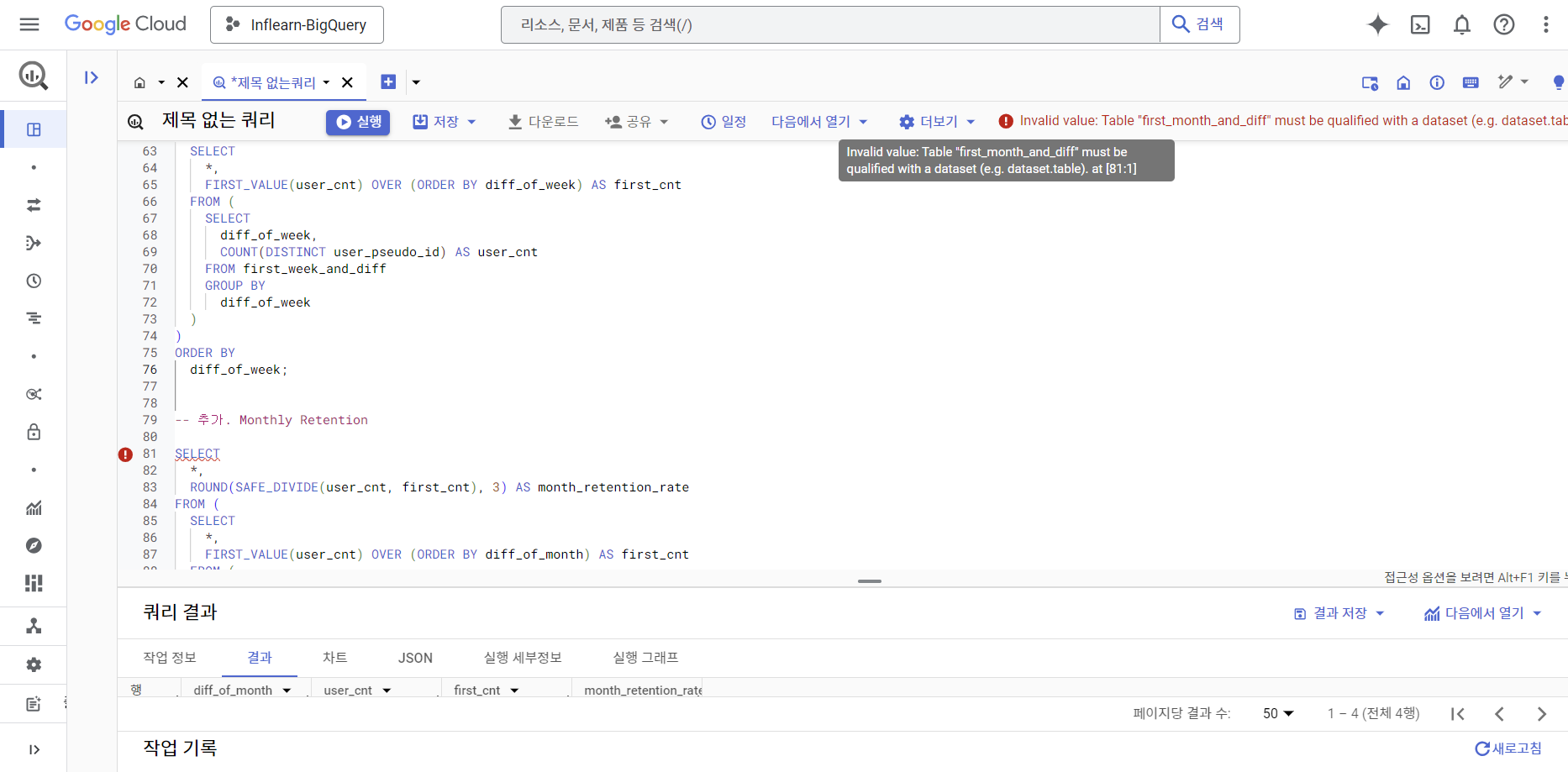Click the home icon in top-right editor row
This screenshot has height=772, width=1568.
pyautogui.click(x=1403, y=82)
